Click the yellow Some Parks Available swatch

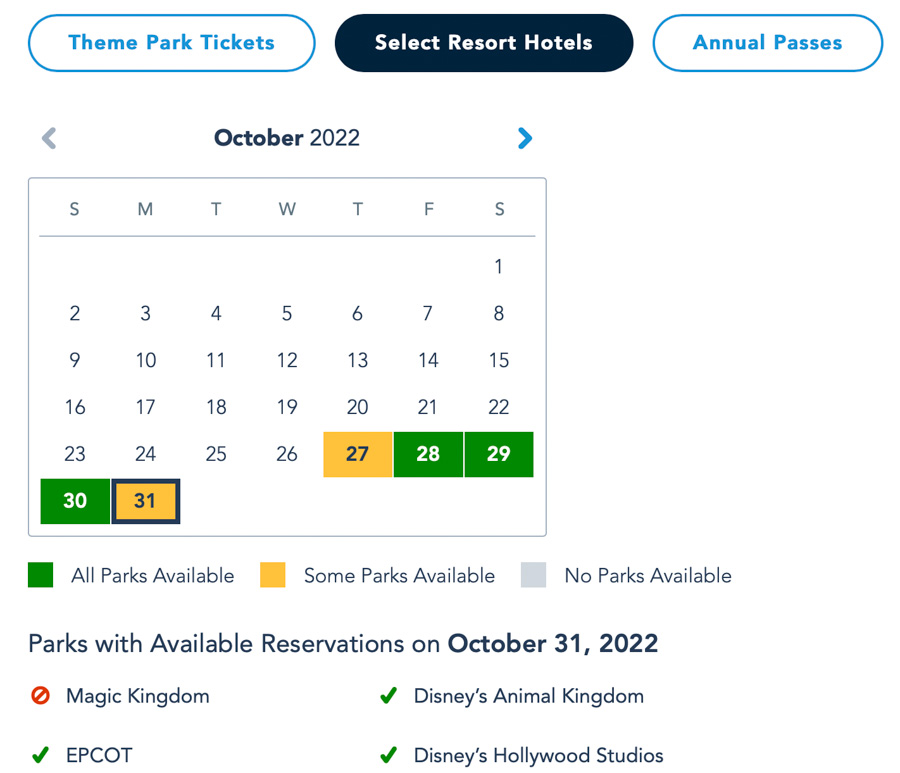(x=273, y=575)
